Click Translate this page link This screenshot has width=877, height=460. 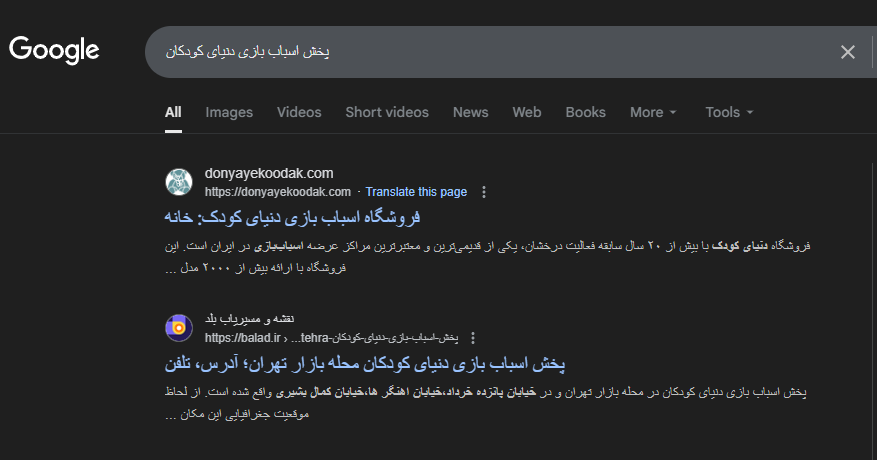tap(416, 192)
